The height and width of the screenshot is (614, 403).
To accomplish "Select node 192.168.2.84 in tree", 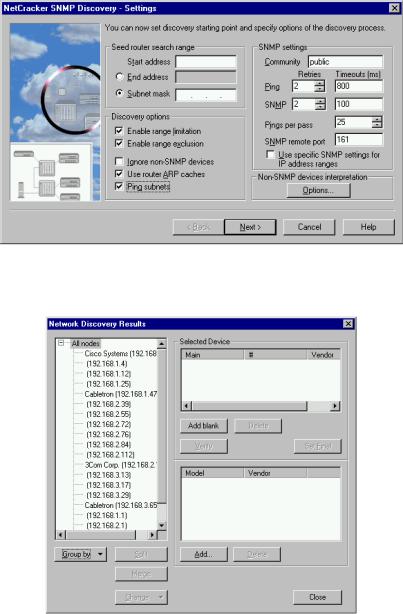I will click(108, 444).
